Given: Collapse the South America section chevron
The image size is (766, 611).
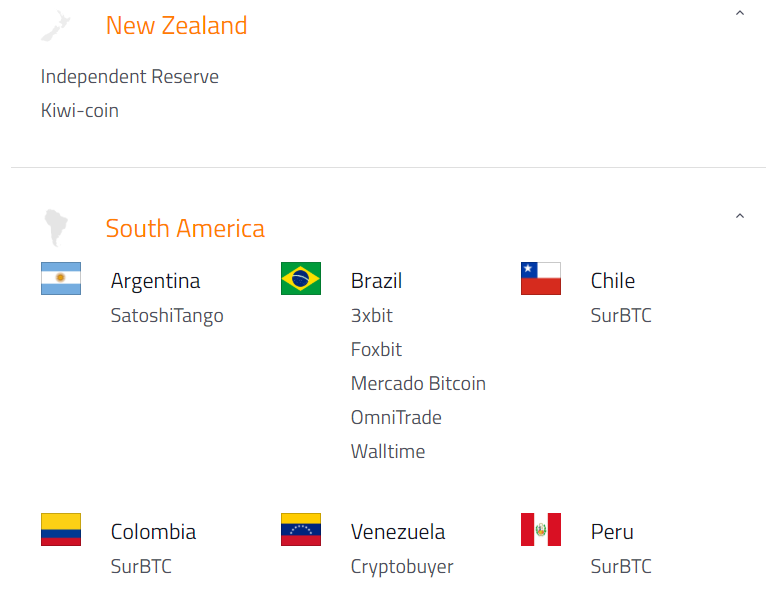Looking at the screenshot, I should click(x=740, y=216).
